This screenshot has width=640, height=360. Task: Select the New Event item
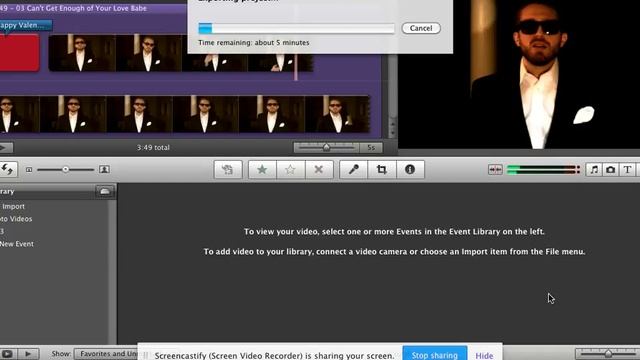[17, 244]
